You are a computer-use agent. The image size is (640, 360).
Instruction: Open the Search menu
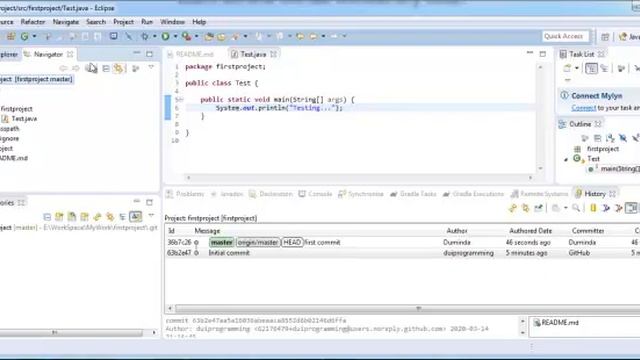pos(96,22)
